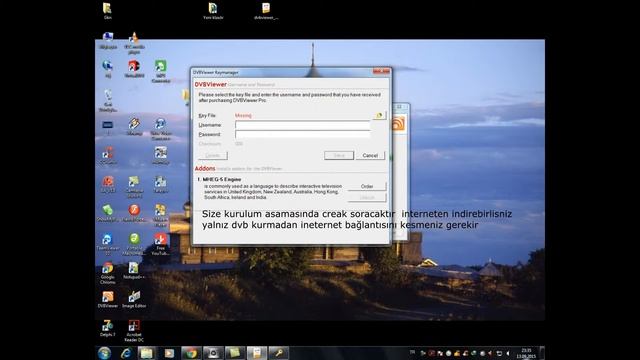Open Sticky Notes from the taskbar
The height and width of the screenshot is (360, 640).
235,353
